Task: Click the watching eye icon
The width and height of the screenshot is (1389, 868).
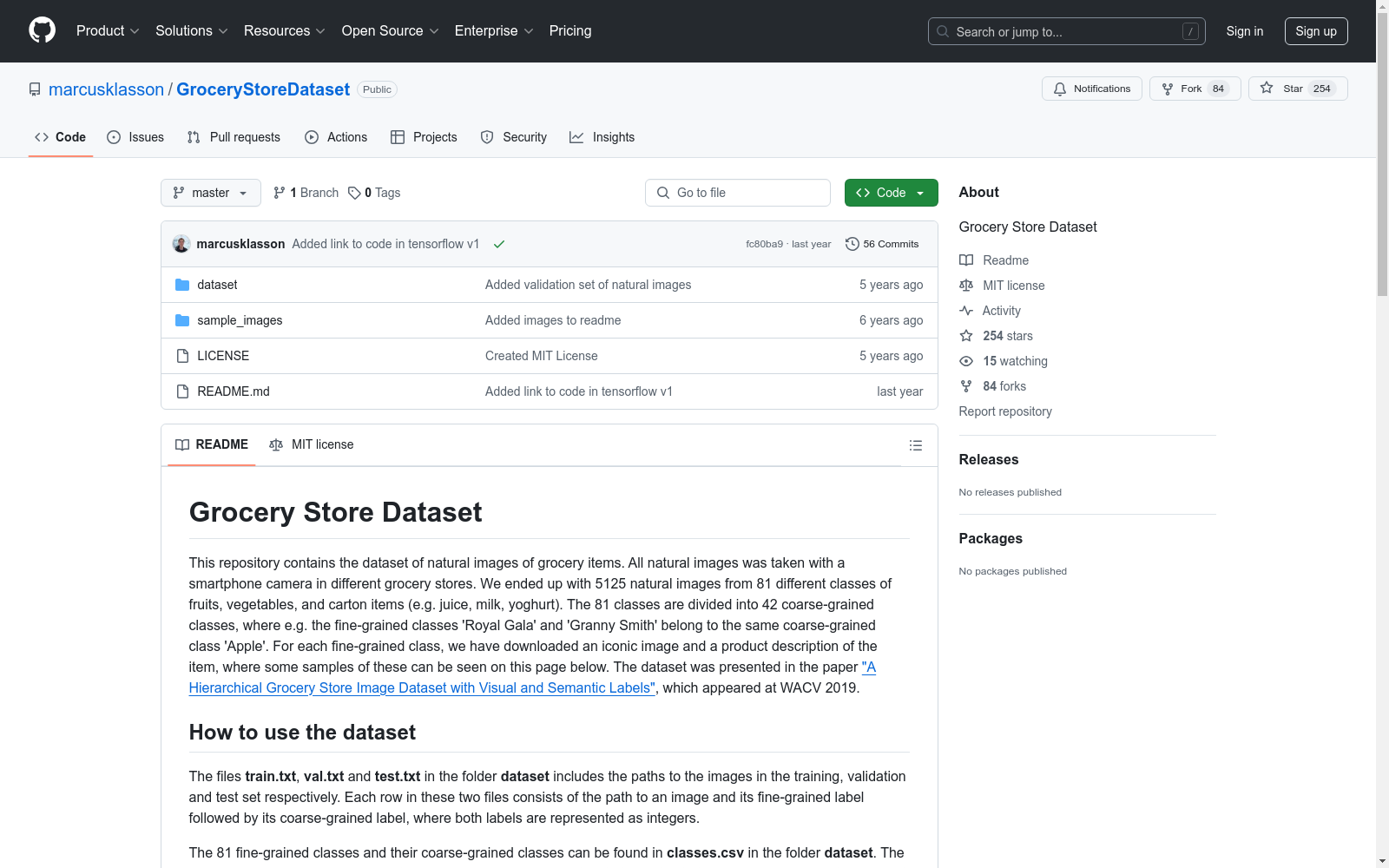Action: [966, 361]
